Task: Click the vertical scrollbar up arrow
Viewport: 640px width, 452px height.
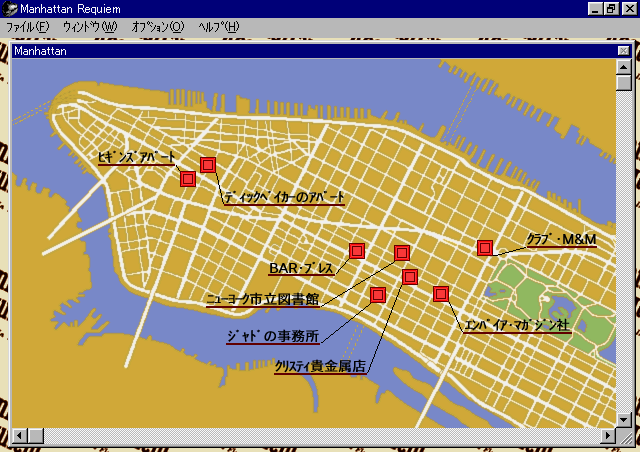Action: point(624,66)
